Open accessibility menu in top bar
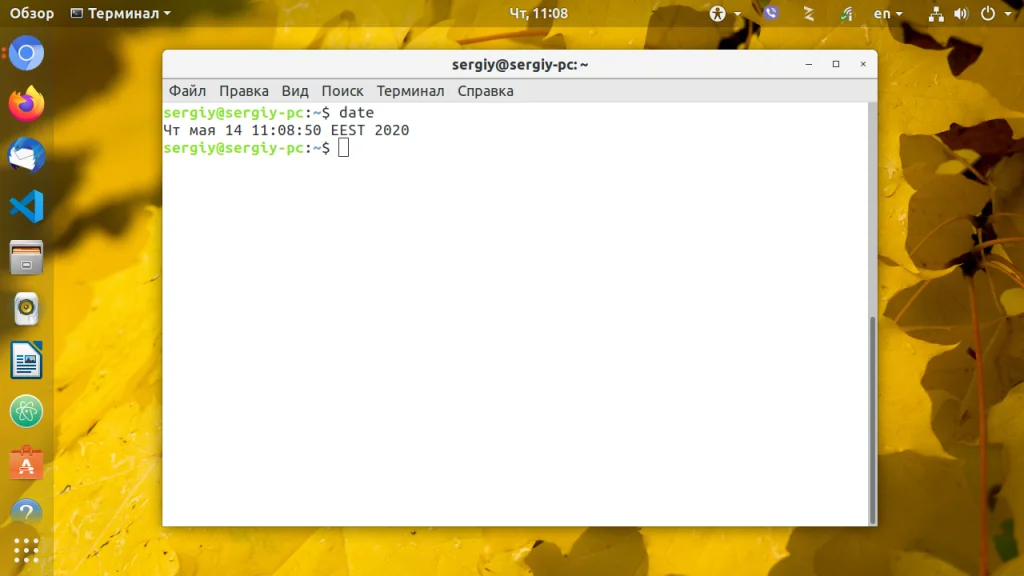The height and width of the screenshot is (576, 1024). (724, 13)
